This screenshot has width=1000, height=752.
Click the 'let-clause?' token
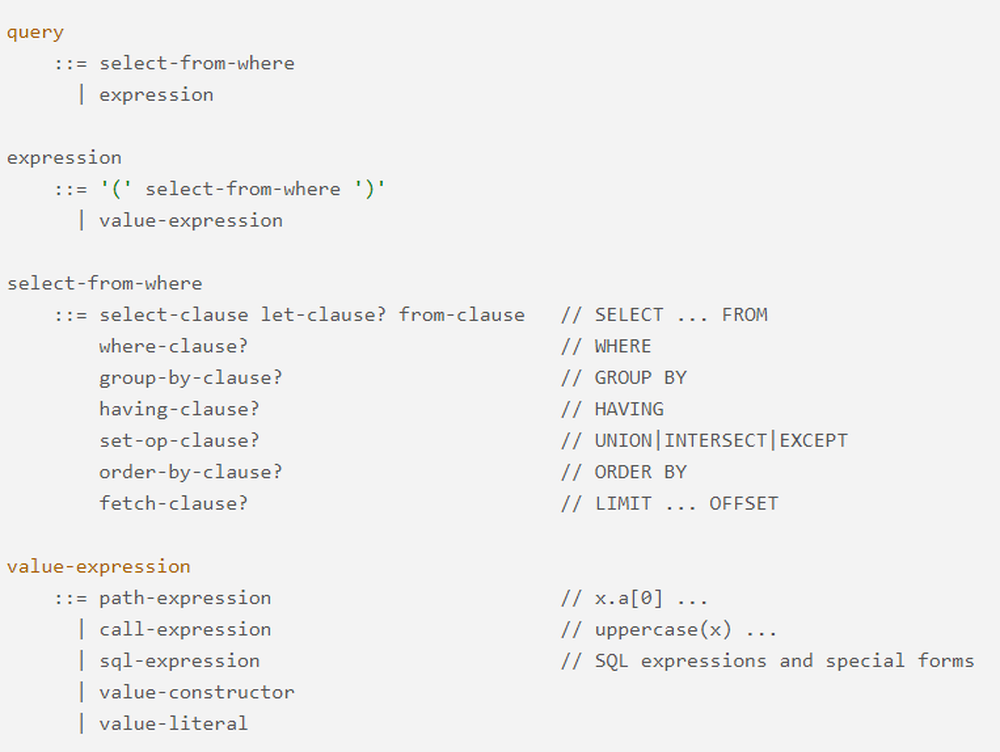323,315
